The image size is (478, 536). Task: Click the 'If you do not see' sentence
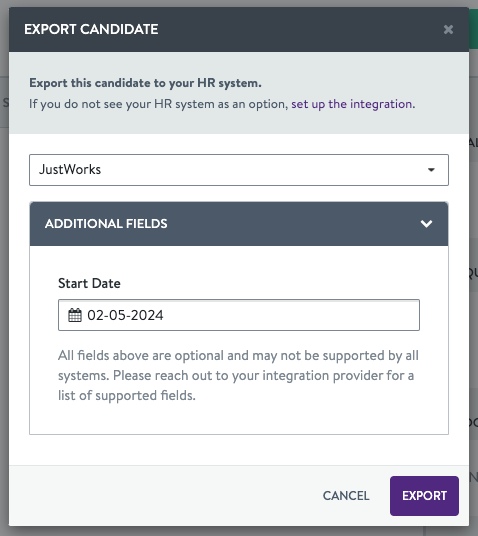(222, 104)
